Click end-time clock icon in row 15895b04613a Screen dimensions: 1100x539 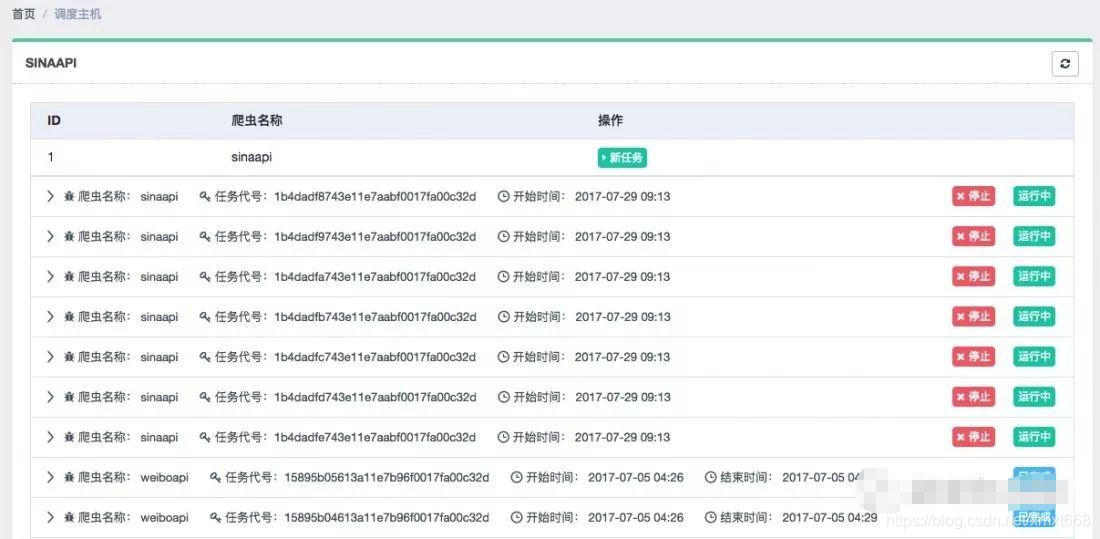tap(710, 517)
